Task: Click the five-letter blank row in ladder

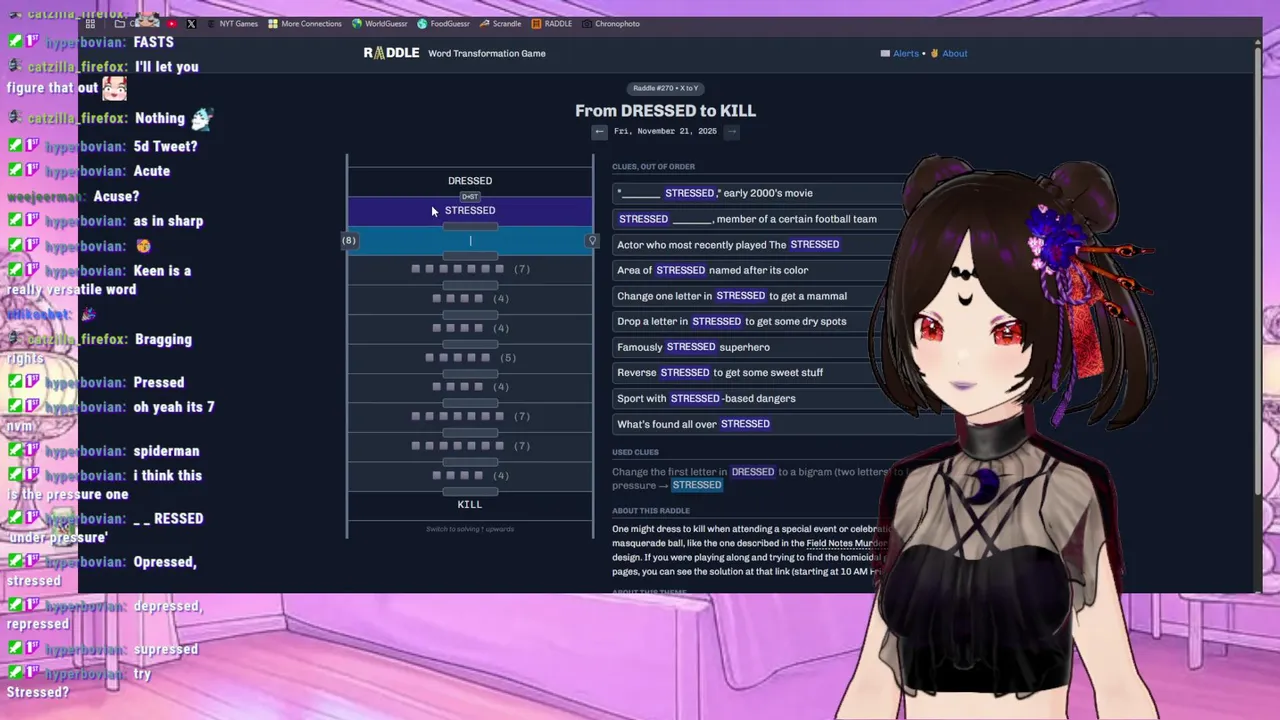Action: [x=470, y=358]
